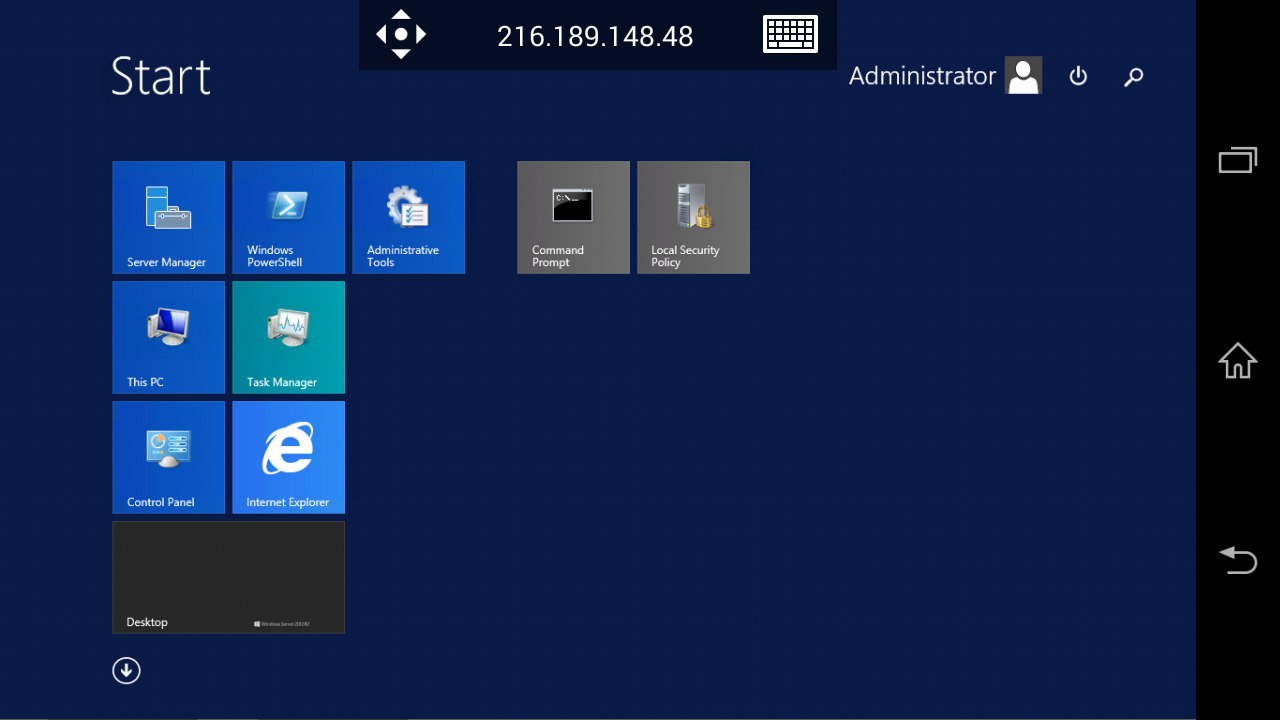This screenshot has width=1280, height=720.
Task: Open Local Security Policy
Action: point(693,217)
